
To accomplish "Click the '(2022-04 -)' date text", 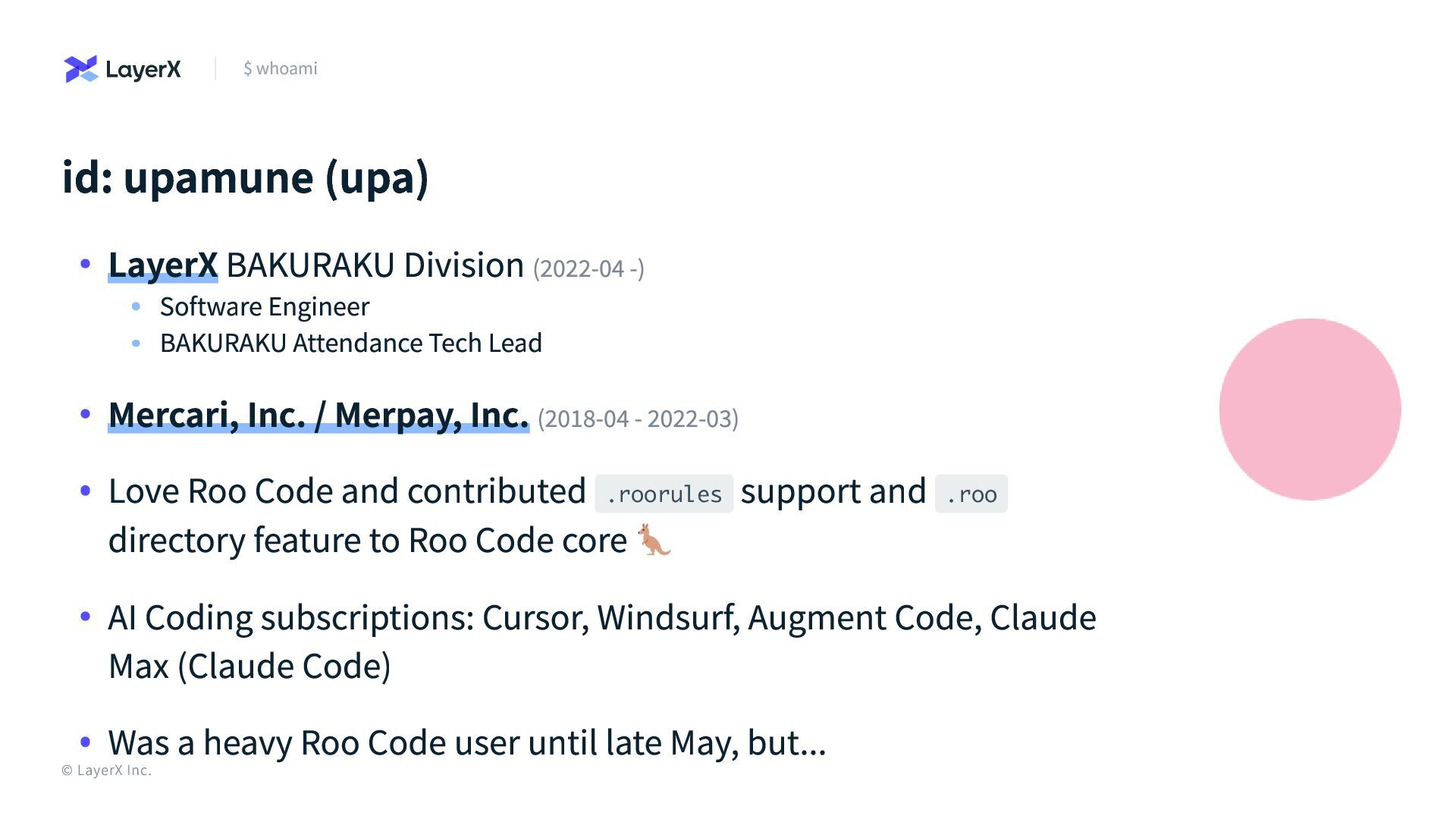I will [x=588, y=268].
